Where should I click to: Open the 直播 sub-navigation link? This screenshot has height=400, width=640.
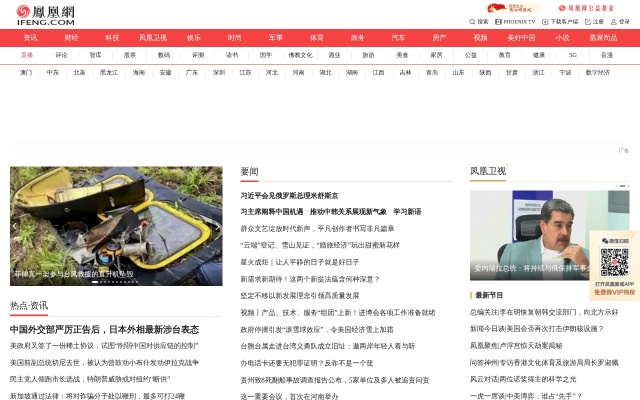pos(27,55)
